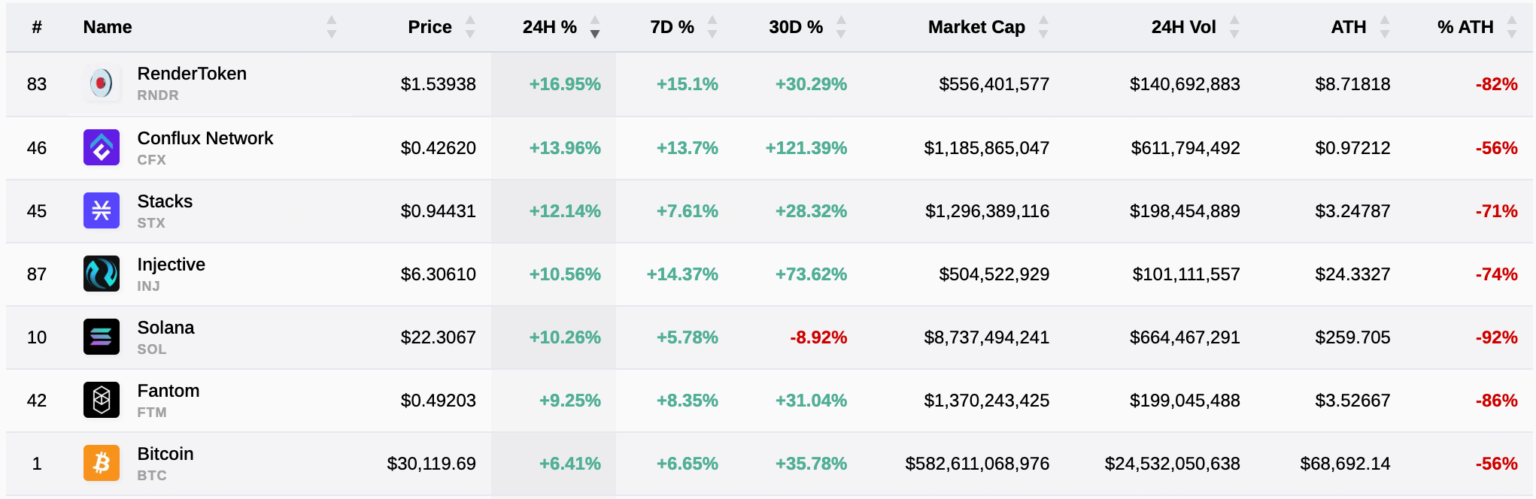
Task: Sort by 7D % column arrows
Action: [x=712, y=27]
